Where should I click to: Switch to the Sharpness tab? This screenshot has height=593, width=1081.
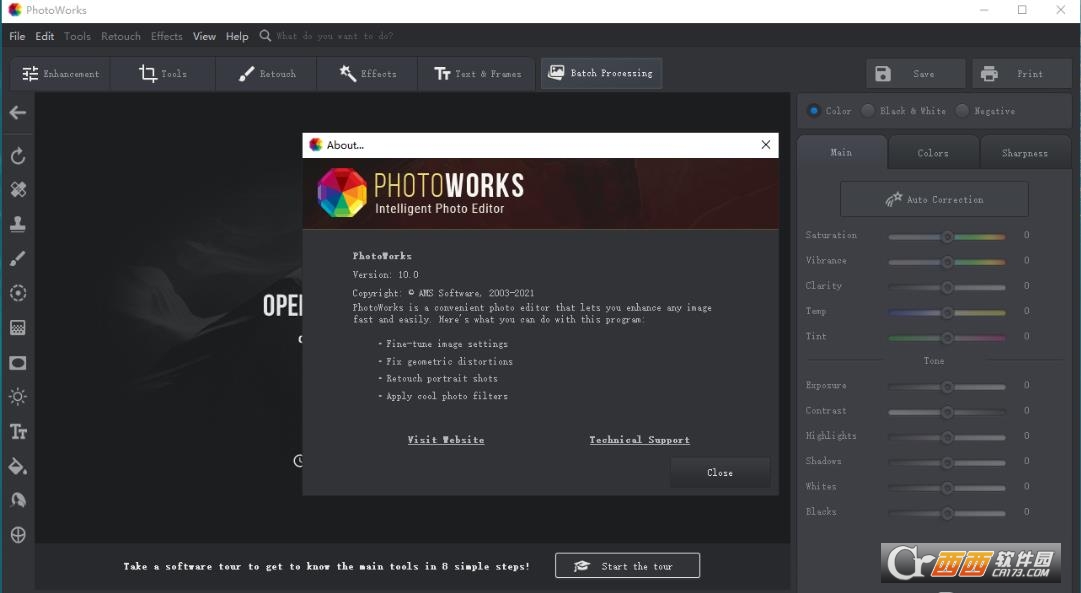coord(1025,153)
